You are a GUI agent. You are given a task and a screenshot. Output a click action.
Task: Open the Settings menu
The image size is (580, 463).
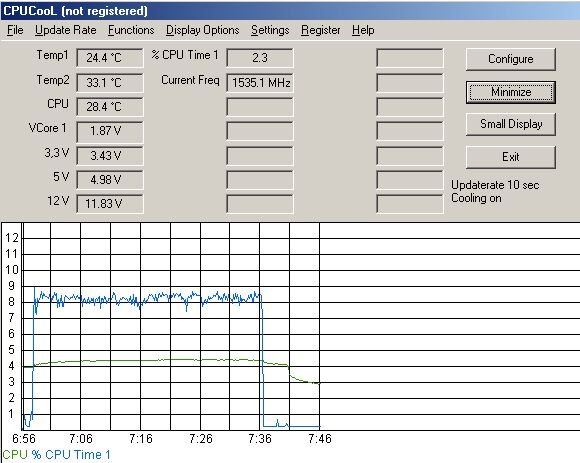click(x=270, y=30)
